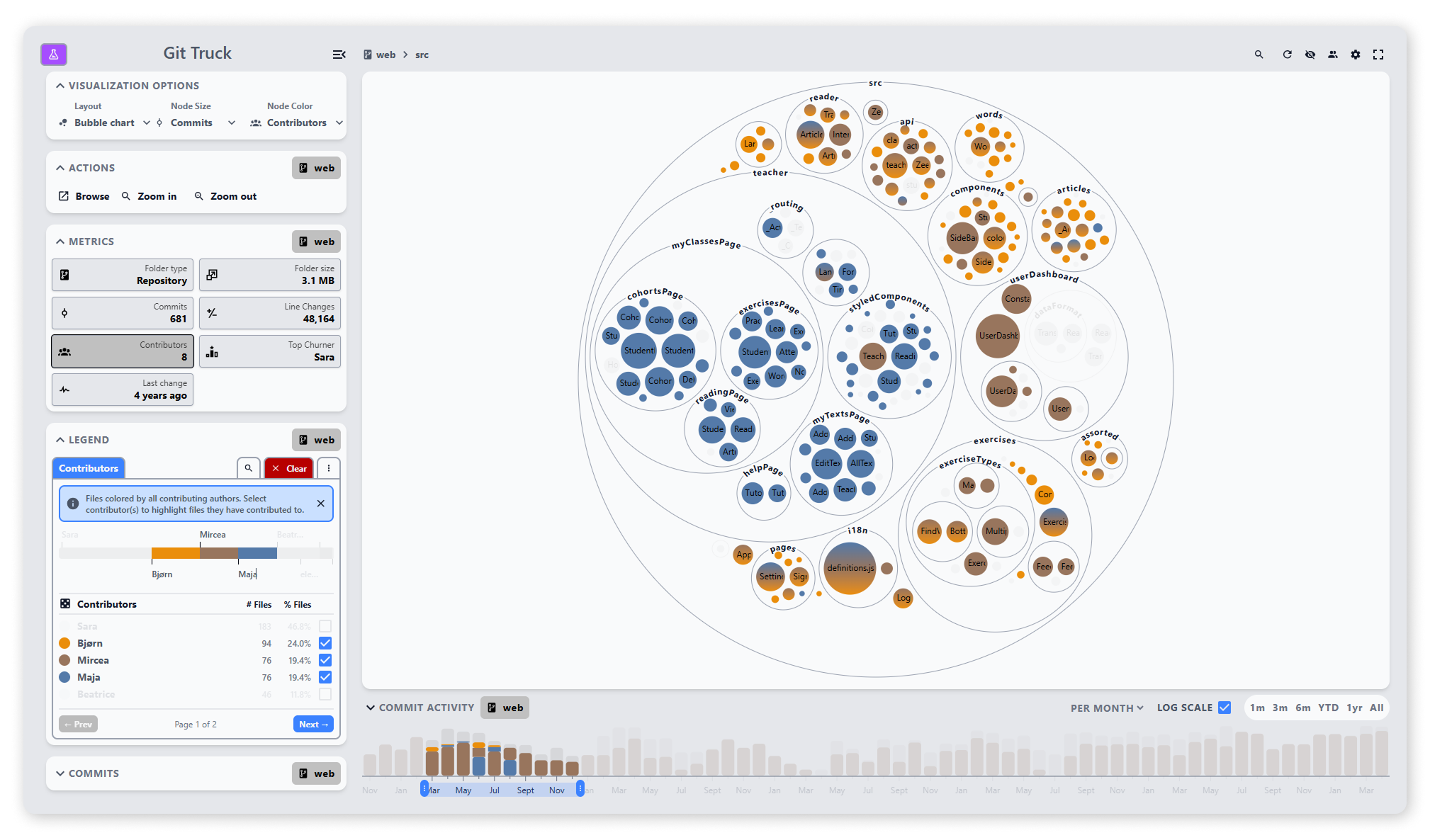Click the definitions.js bubble
Screen dimensions: 1430x840
pos(850,568)
